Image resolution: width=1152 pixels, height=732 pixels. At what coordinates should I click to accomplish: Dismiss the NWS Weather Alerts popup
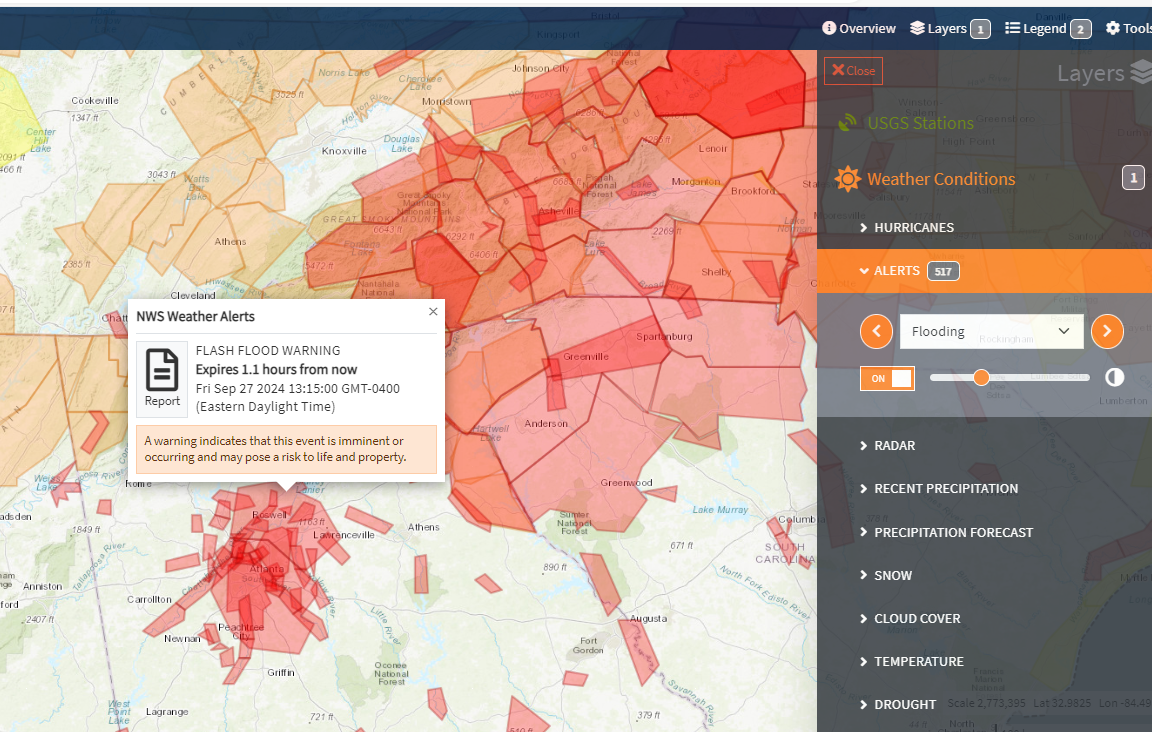pos(432,311)
